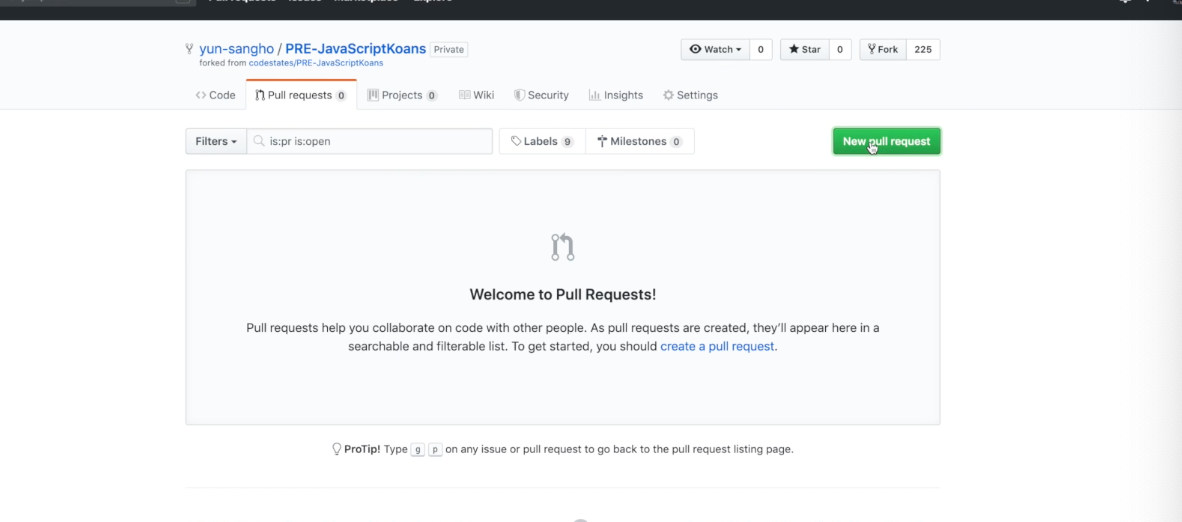This screenshot has height=522, width=1182.
Task: Switch to the Code tab
Action: (216, 95)
